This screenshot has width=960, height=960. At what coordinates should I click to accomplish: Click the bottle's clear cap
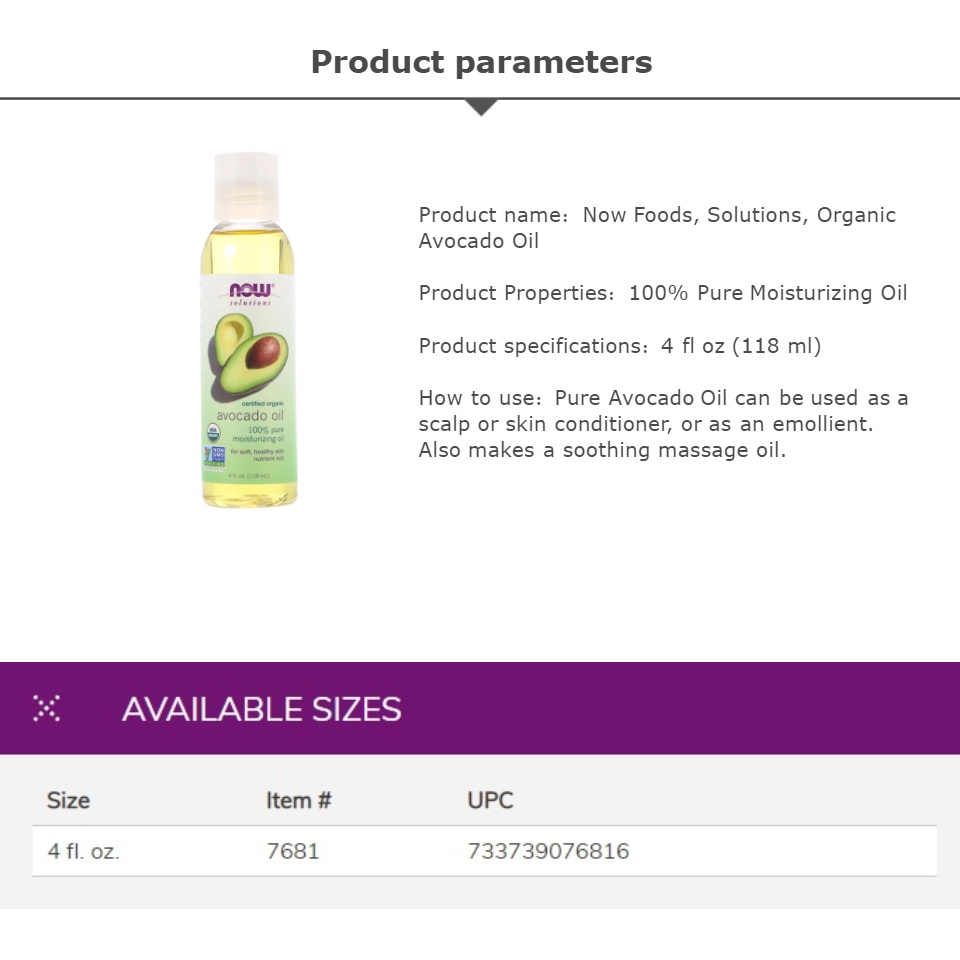[x=246, y=187]
